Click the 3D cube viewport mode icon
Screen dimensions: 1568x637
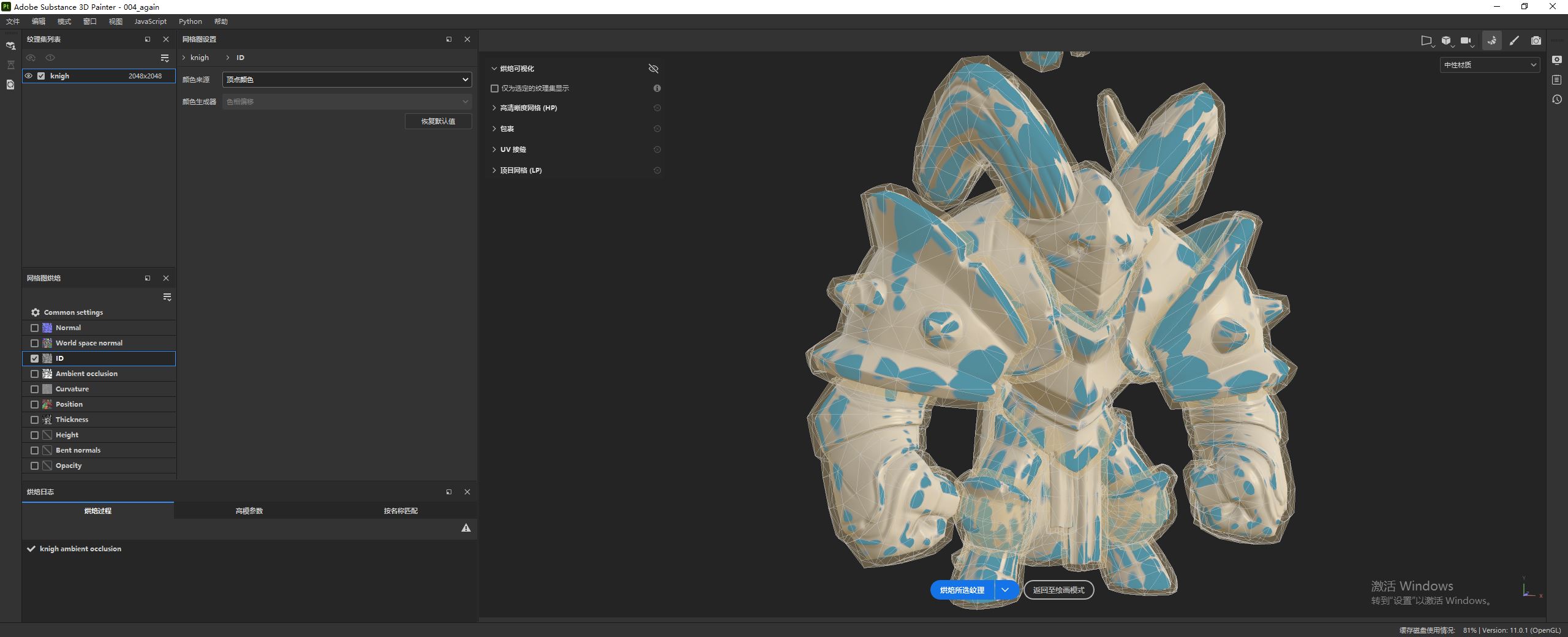click(x=1446, y=40)
